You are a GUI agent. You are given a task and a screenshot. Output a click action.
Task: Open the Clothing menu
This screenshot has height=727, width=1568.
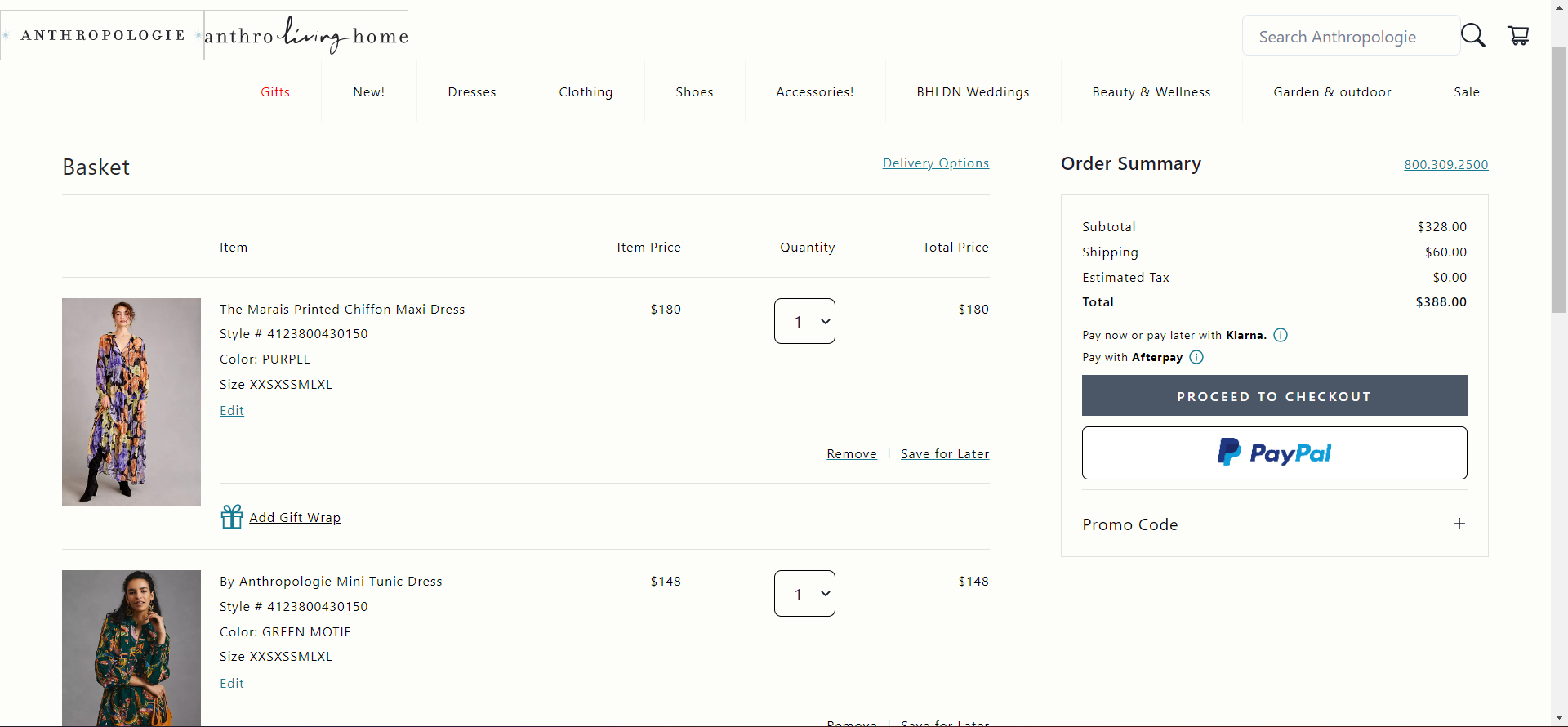click(586, 92)
